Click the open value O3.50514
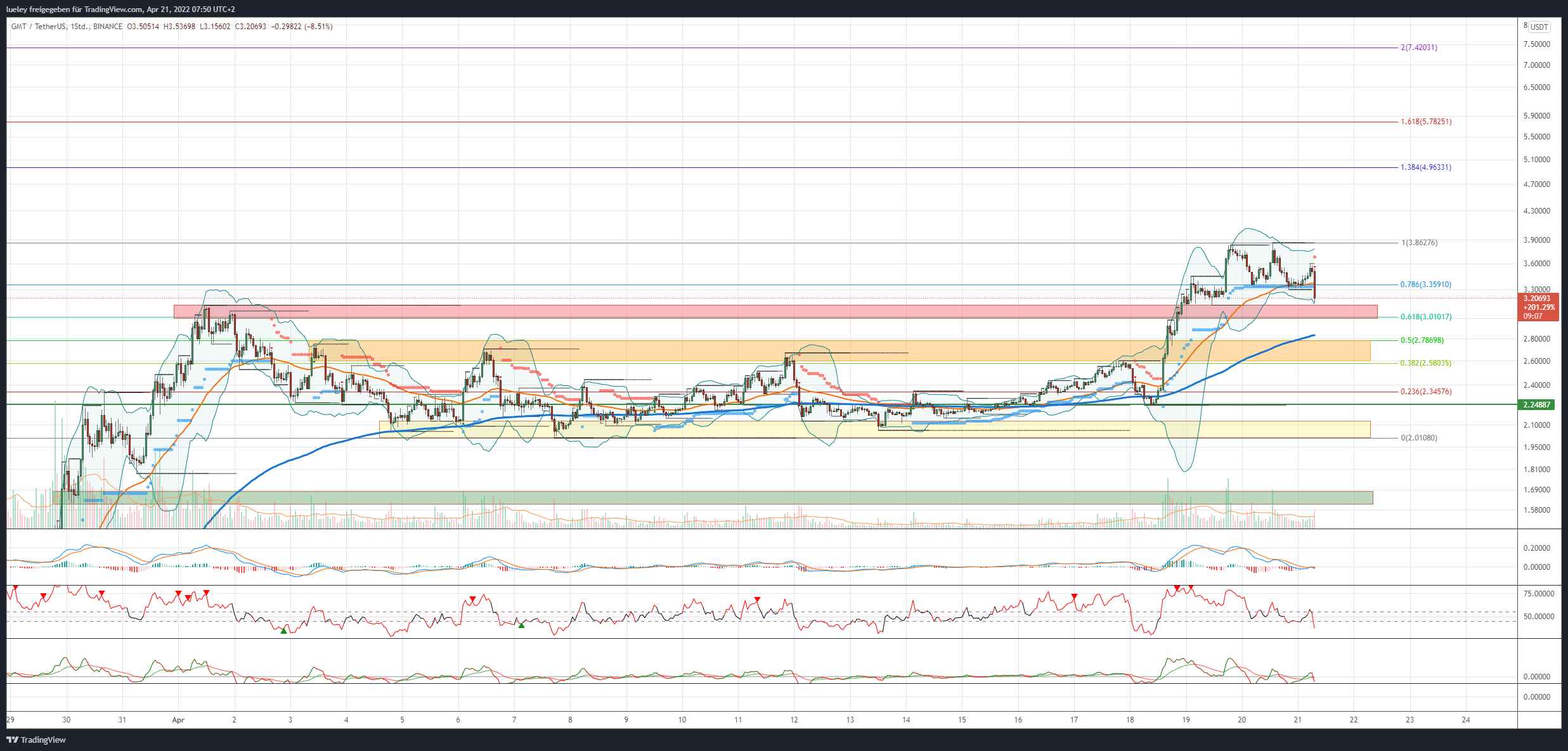Image resolution: width=1568 pixels, height=751 pixels. (143, 27)
